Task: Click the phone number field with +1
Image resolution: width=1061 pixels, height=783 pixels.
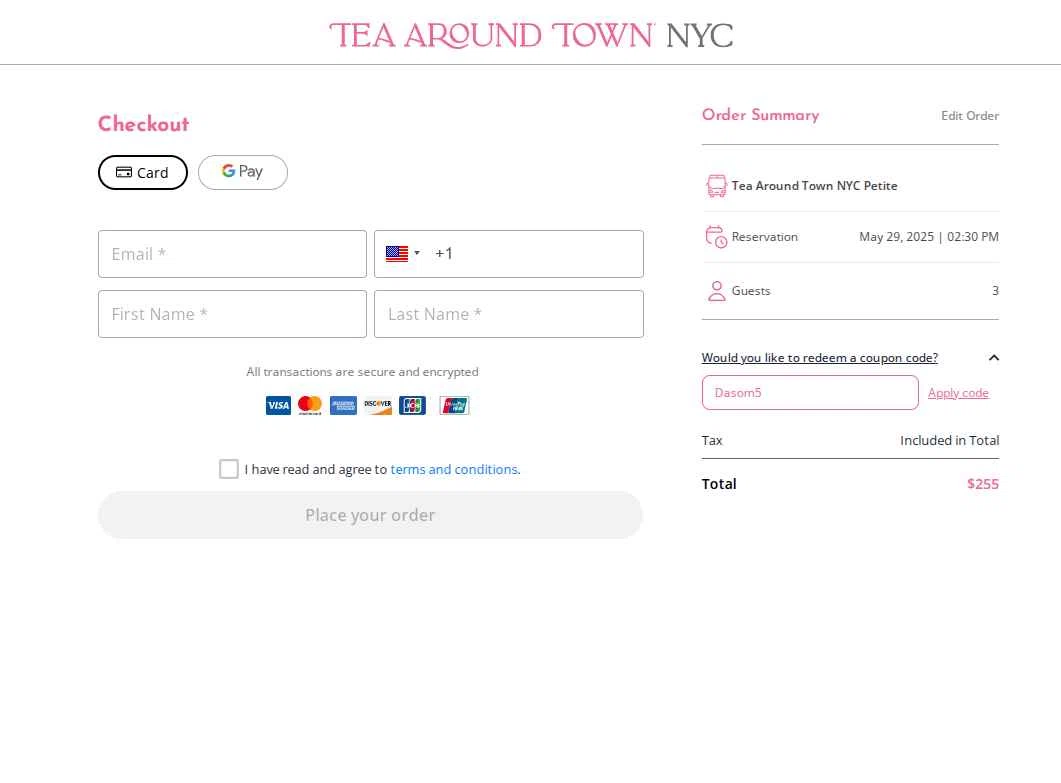Action: click(x=509, y=254)
